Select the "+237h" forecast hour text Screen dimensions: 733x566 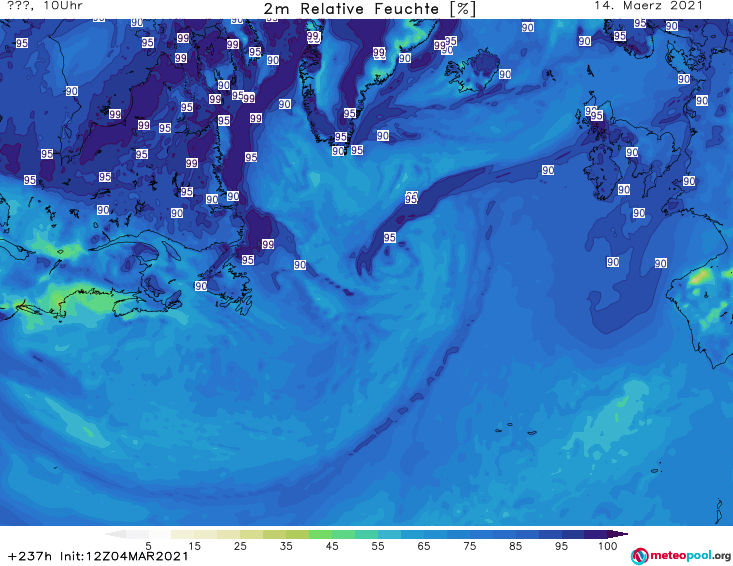pos(30,556)
